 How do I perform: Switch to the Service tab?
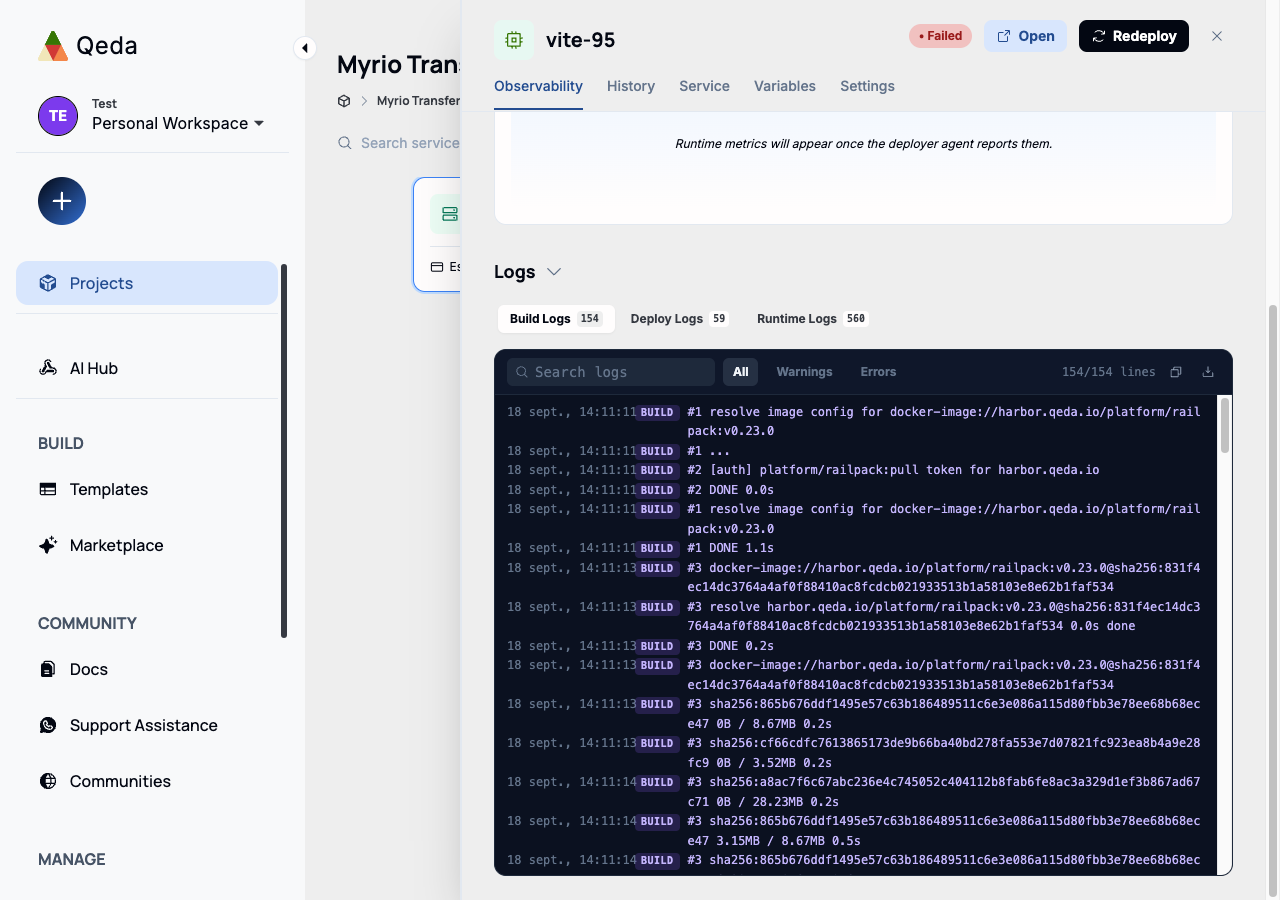click(x=704, y=86)
